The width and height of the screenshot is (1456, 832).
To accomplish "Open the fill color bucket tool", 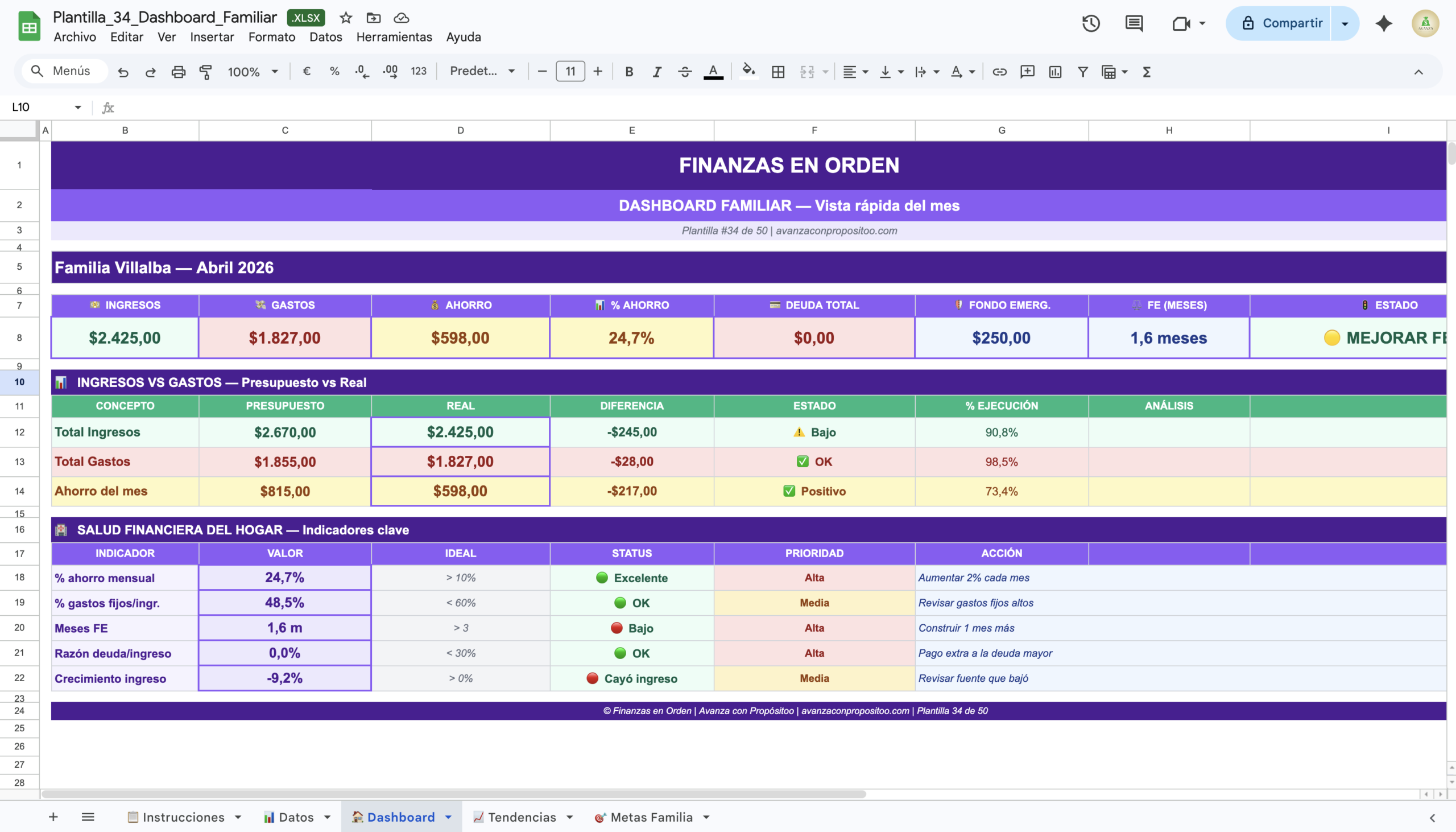I will click(x=748, y=72).
